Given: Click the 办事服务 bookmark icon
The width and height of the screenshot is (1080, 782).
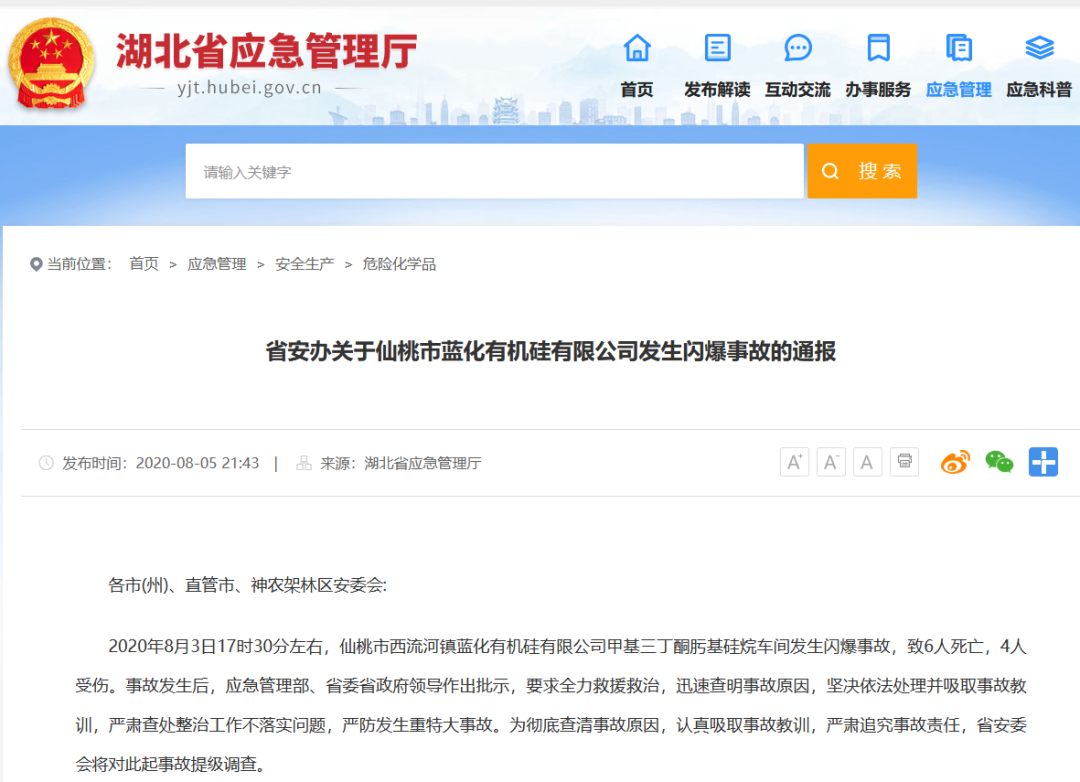Looking at the screenshot, I should [878, 47].
